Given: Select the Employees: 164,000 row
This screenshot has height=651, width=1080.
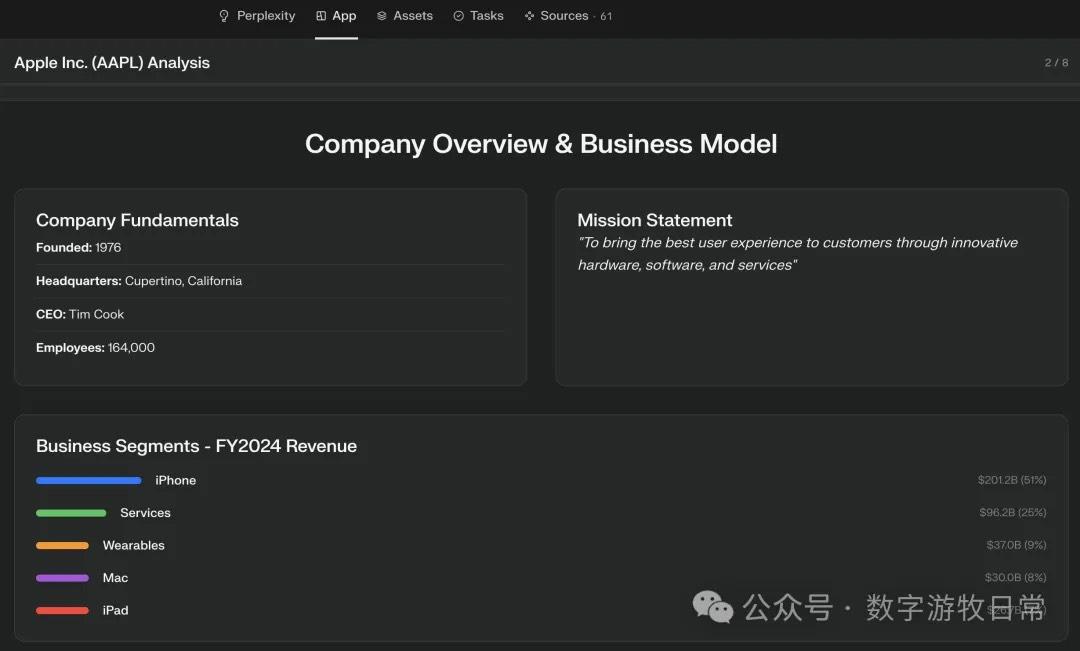Looking at the screenshot, I should (95, 348).
